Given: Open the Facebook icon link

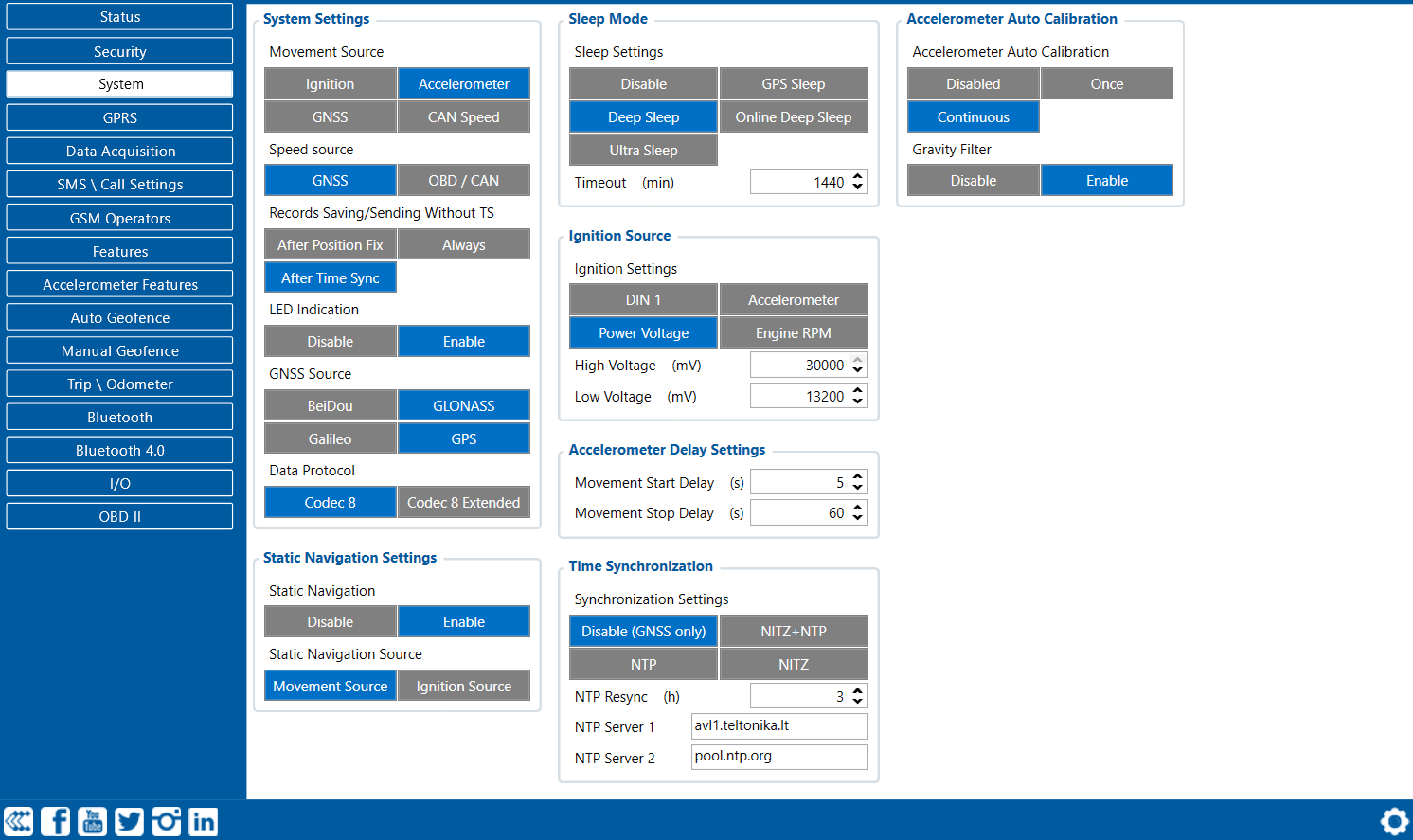Looking at the screenshot, I should coord(56,821).
